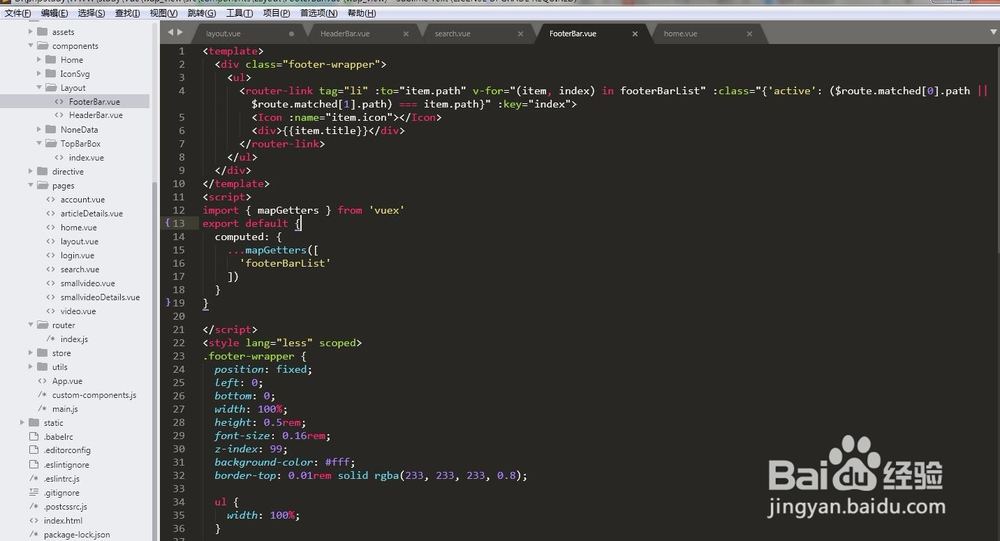Image resolution: width=1000 pixels, height=541 pixels.
Task: Switch to the home.vue tab
Action: [680, 34]
